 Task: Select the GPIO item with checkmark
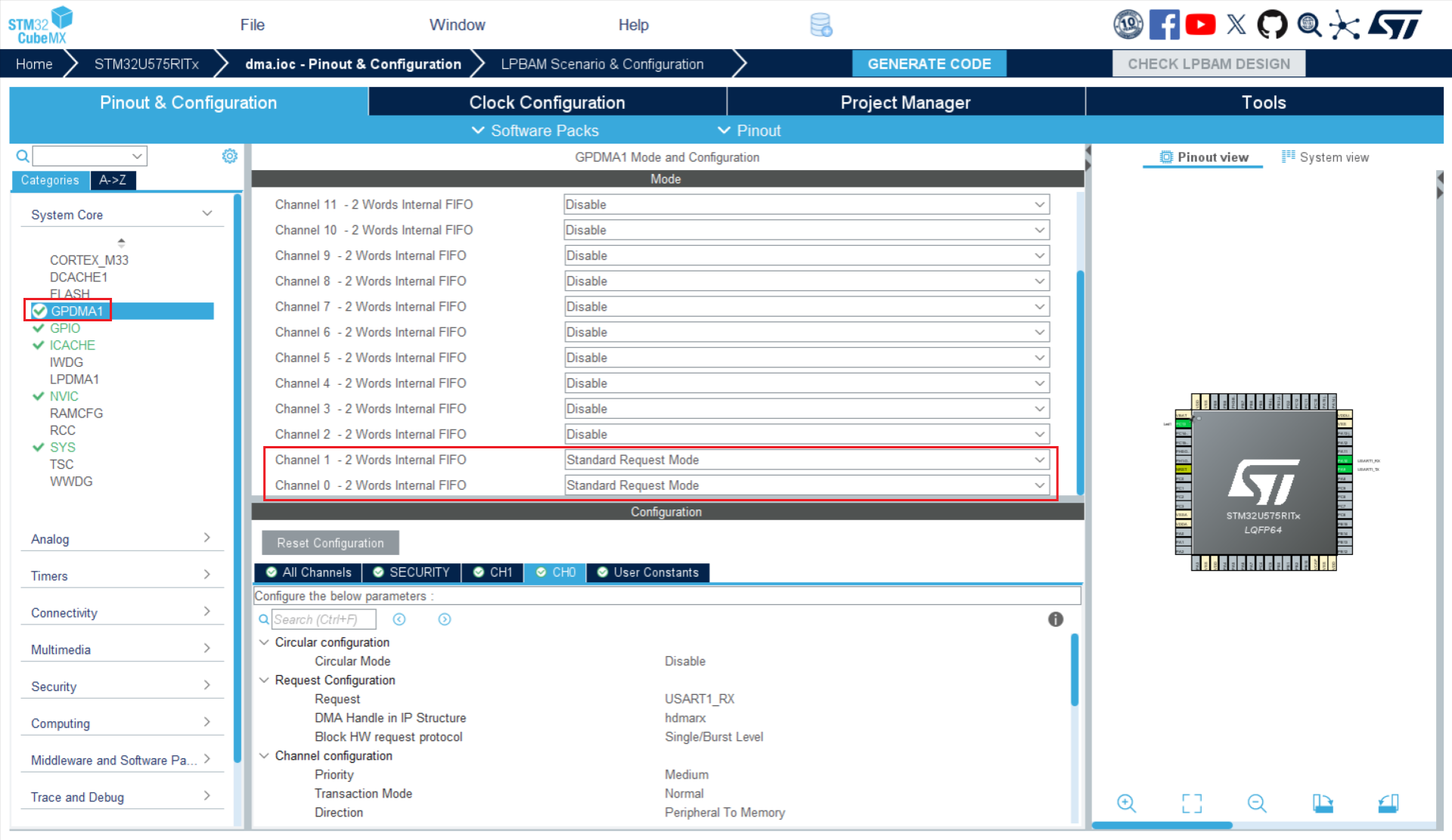pos(65,328)
